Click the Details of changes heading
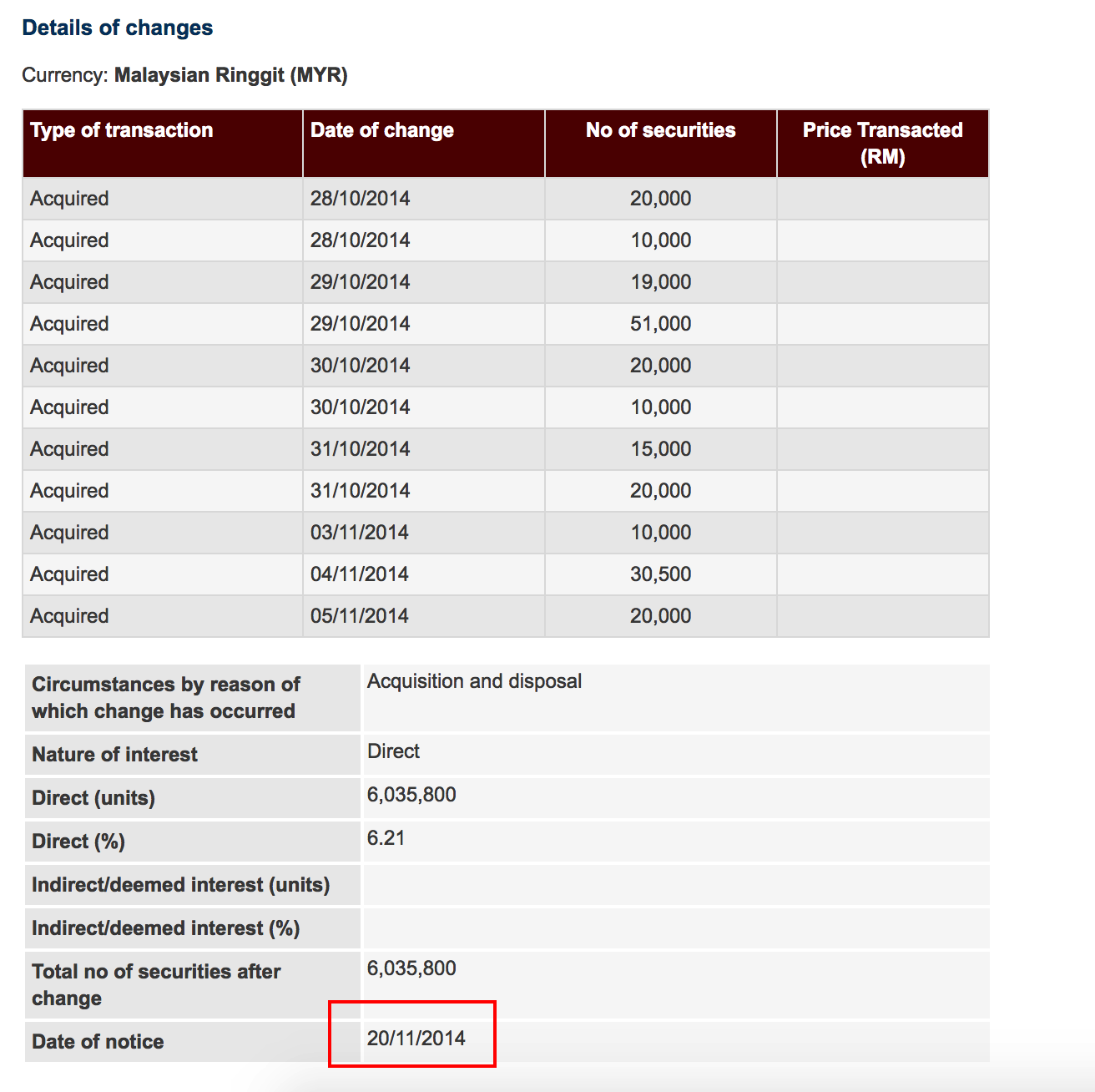The width and height of the screenshot is (1095, 1092). (x=118, y=28)
